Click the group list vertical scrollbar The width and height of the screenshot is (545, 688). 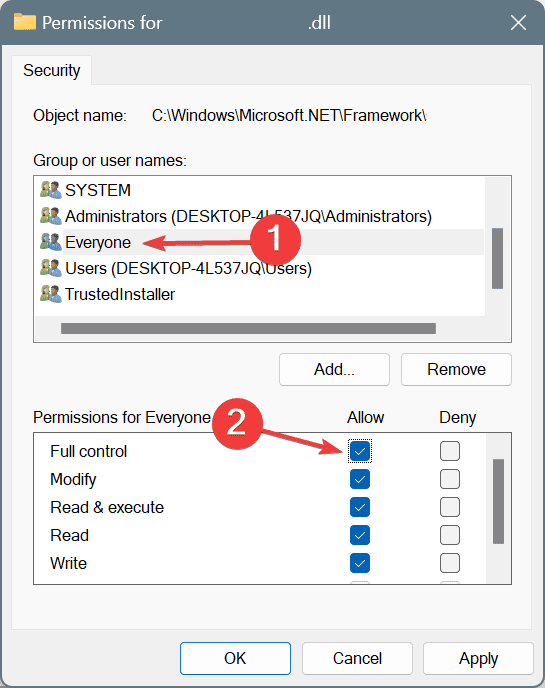(x=497, y=258)
